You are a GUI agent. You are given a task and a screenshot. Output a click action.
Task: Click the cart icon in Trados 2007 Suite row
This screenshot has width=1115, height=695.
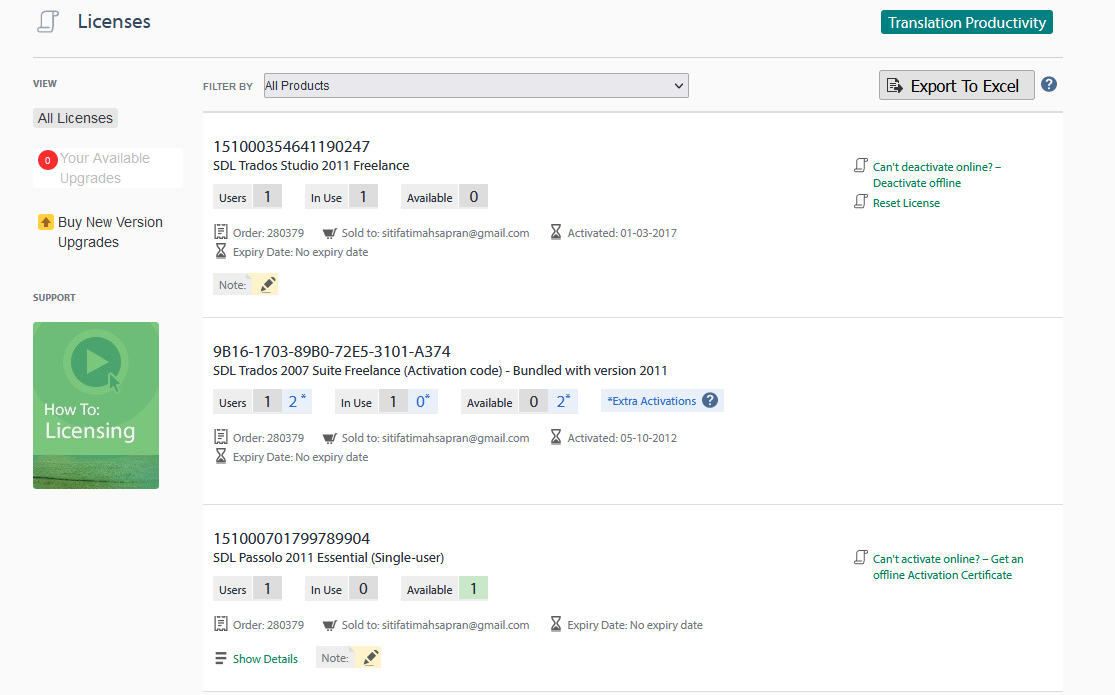(329, 438)
